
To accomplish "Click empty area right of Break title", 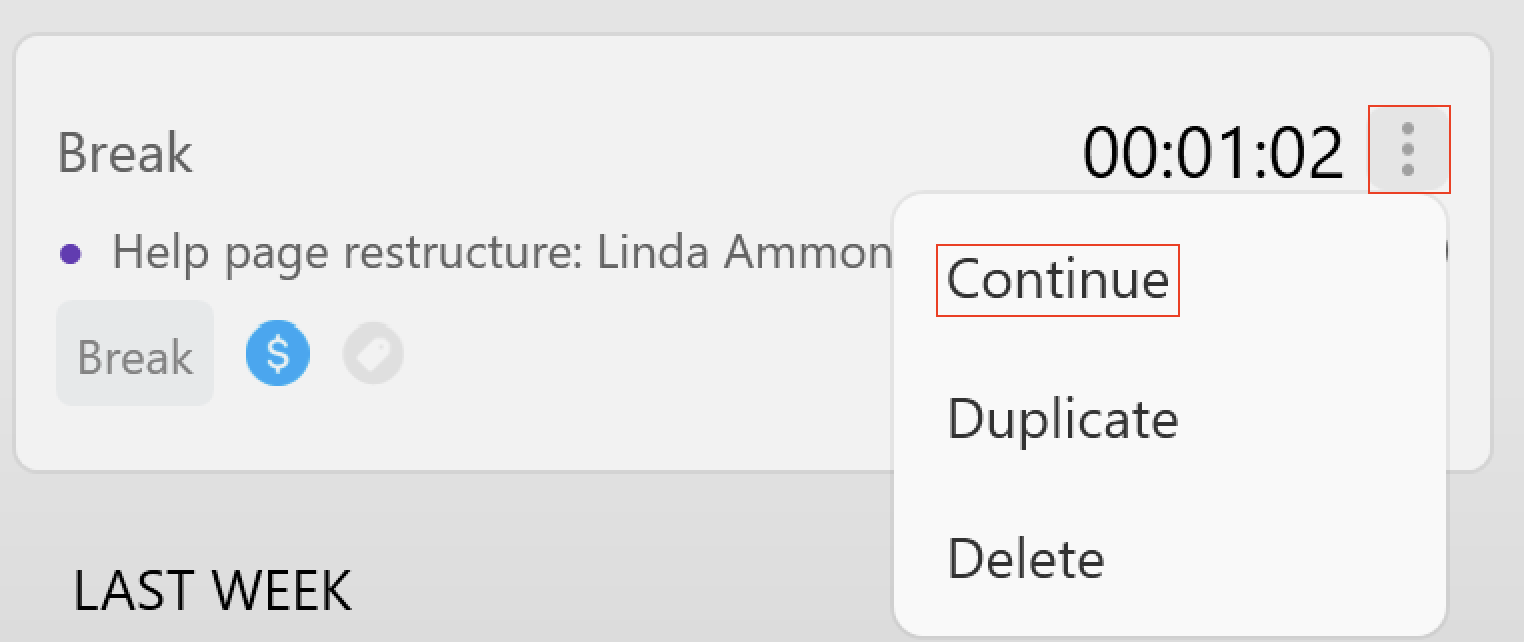I will coord(630,153).
